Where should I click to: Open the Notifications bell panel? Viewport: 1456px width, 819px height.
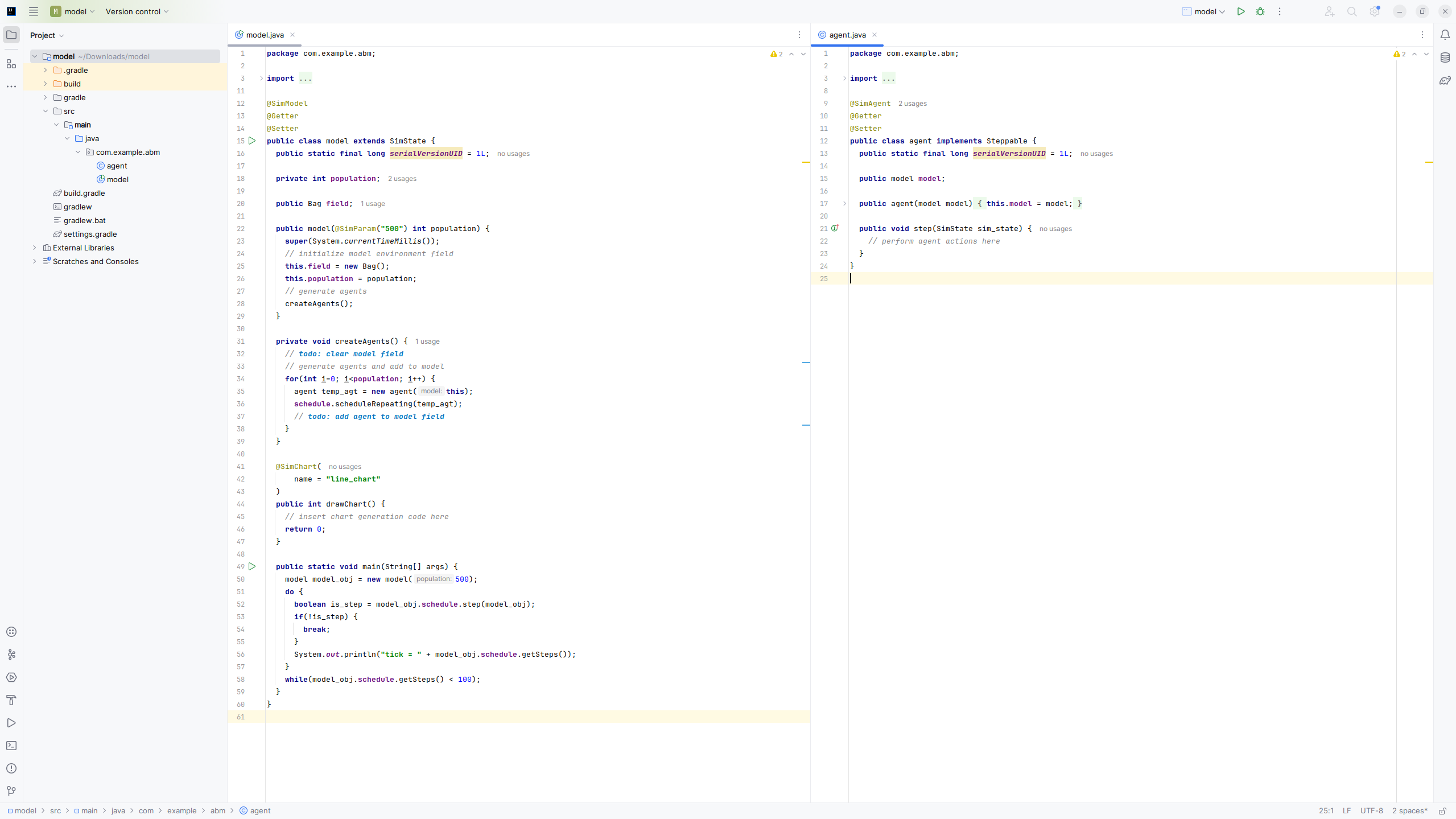(1445, 35)
